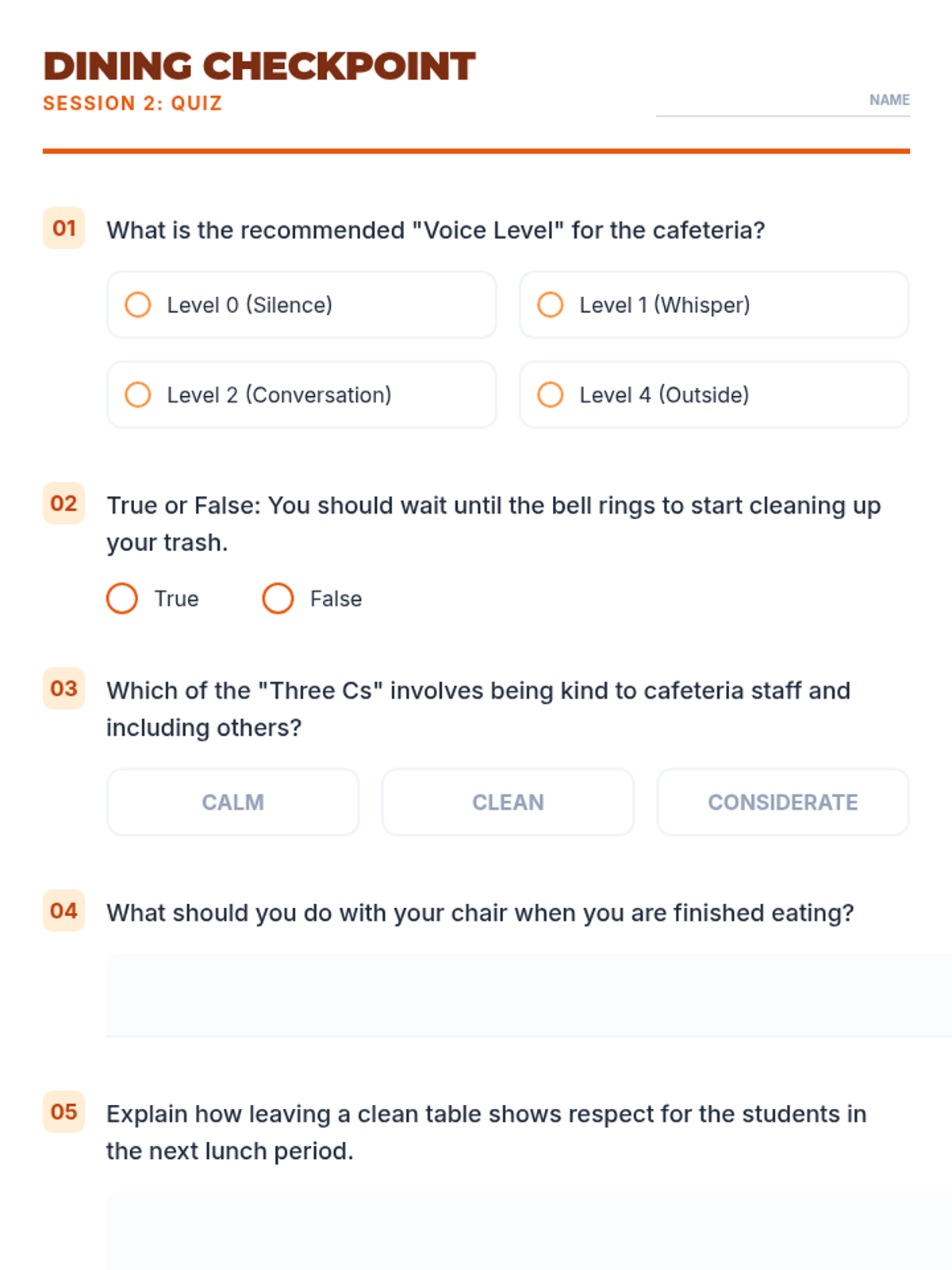Select Level 4 (Outside) radio circle

click(x=551, y=394)
